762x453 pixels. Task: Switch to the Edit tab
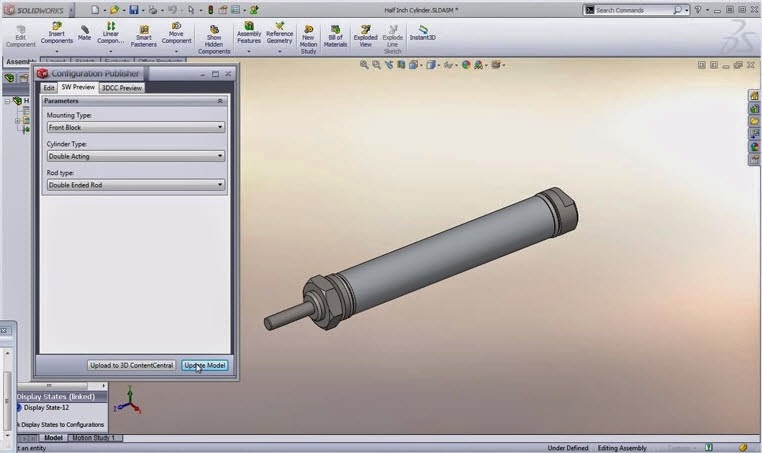49,88
